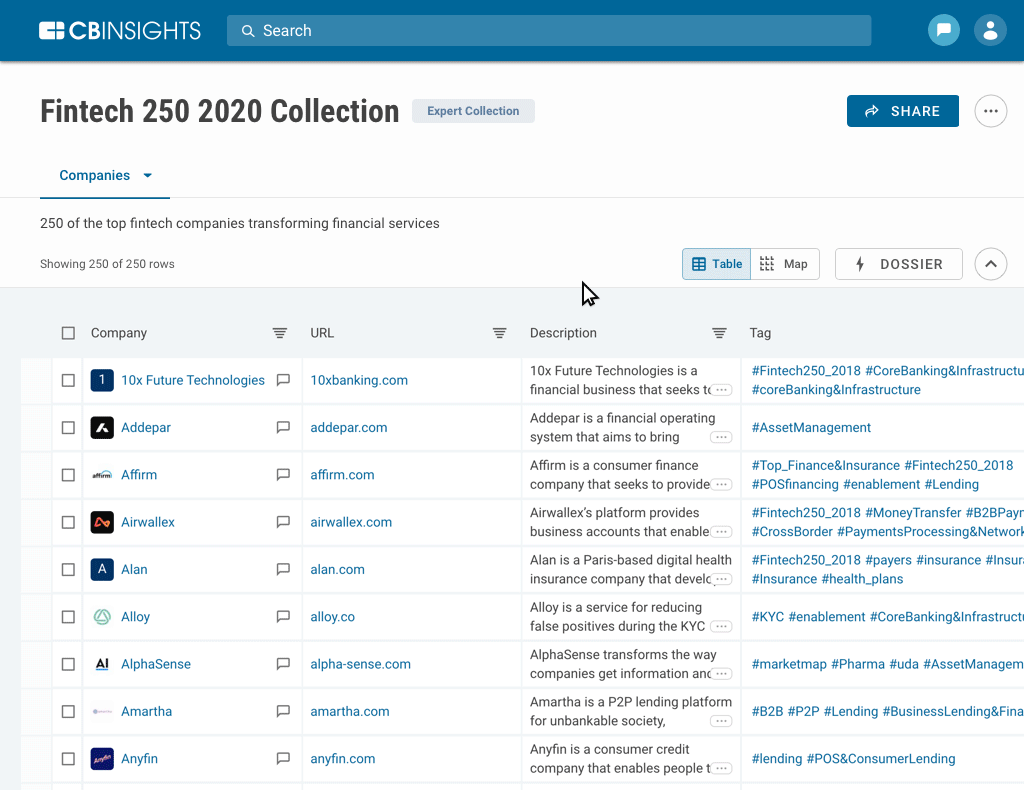Click into the Search field
The height and width of the screenshot is (790, 1024).
(x=548, y=31)
